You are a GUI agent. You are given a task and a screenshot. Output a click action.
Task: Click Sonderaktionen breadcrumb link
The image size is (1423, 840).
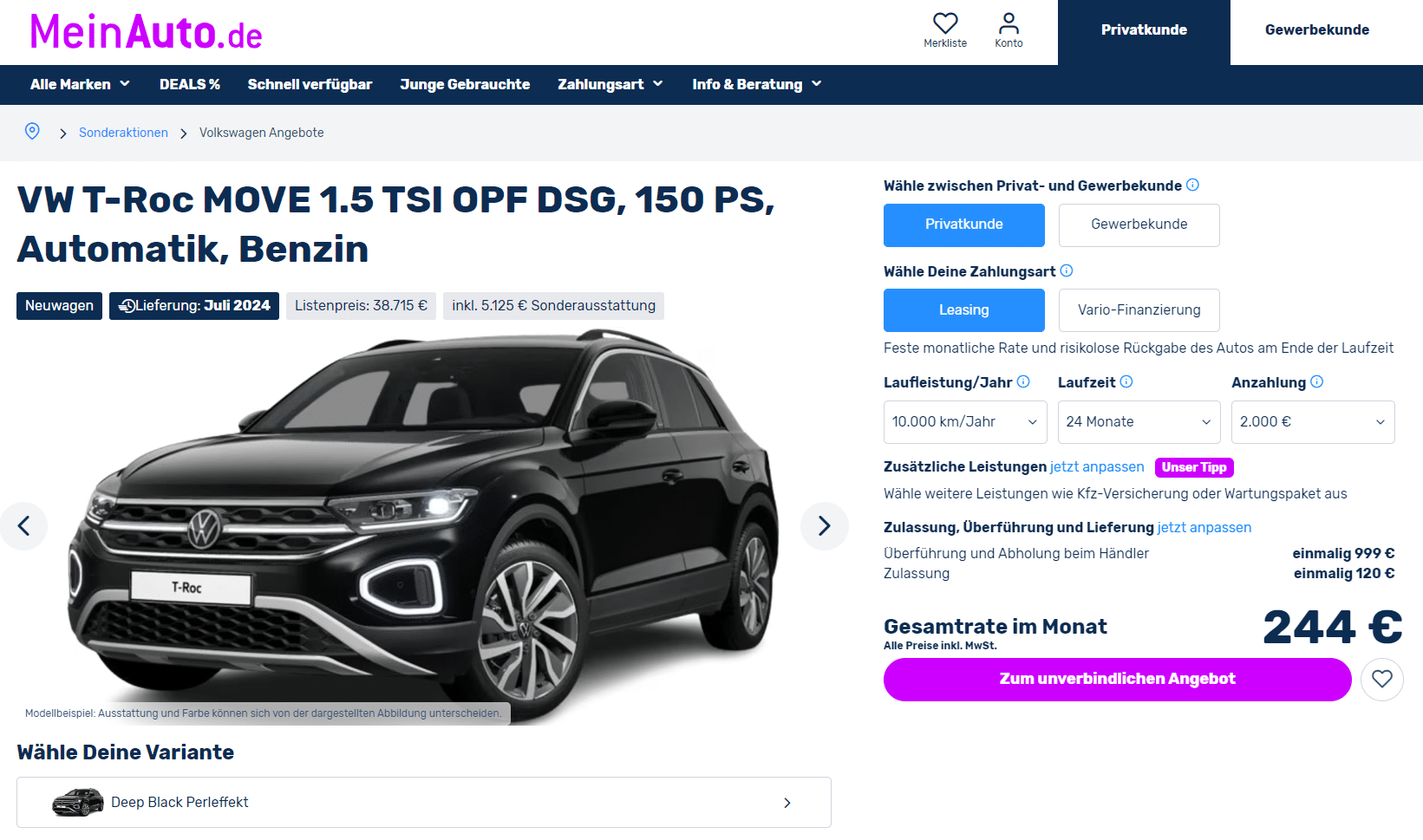tap(123, 133)
